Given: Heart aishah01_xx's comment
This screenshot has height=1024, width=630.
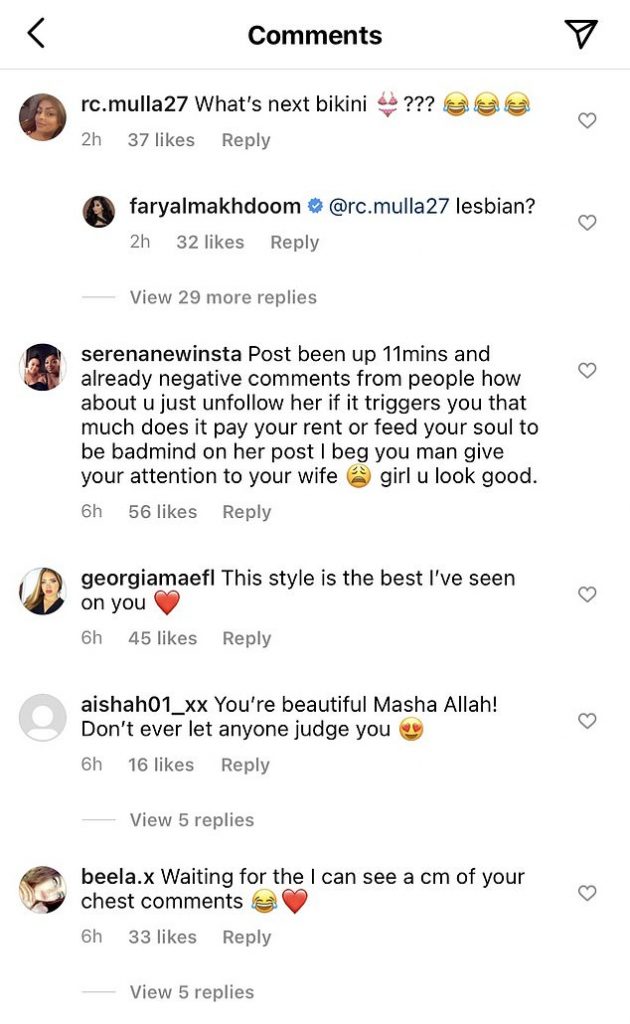Looking at the screenshot, I should [x=588, y=721].
